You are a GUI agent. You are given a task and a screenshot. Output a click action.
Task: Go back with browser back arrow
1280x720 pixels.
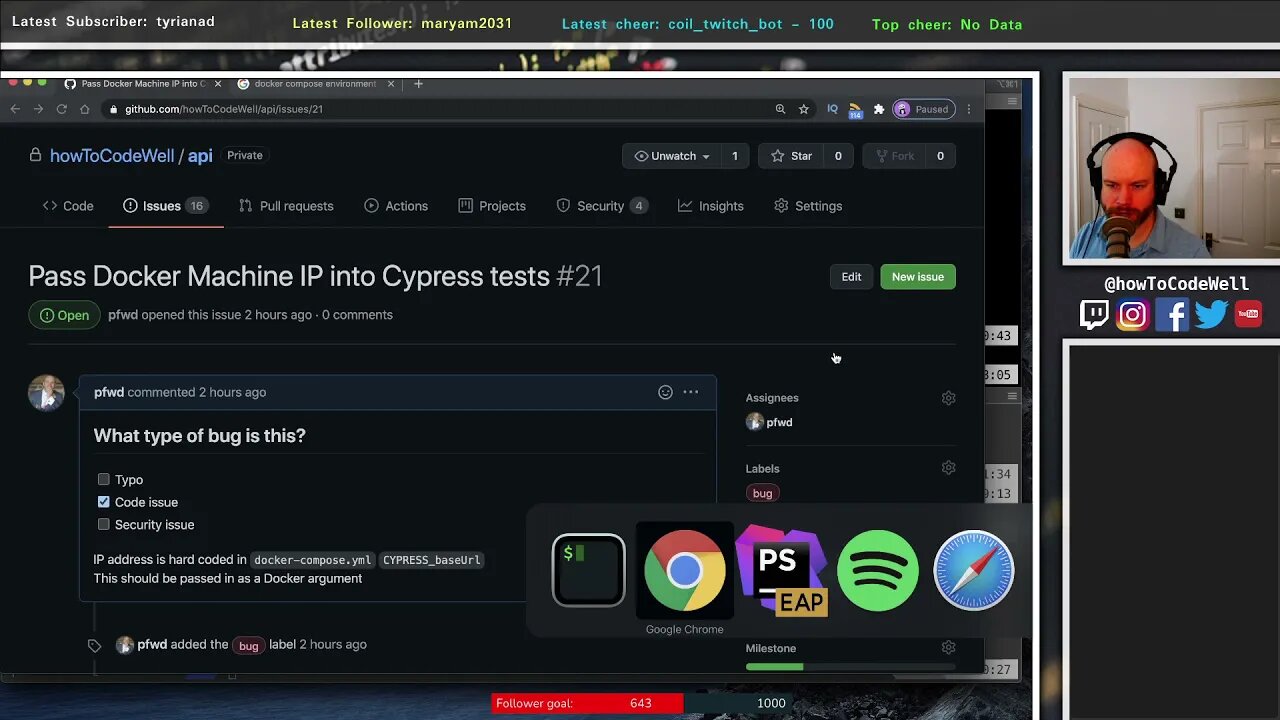click(14, 109)
